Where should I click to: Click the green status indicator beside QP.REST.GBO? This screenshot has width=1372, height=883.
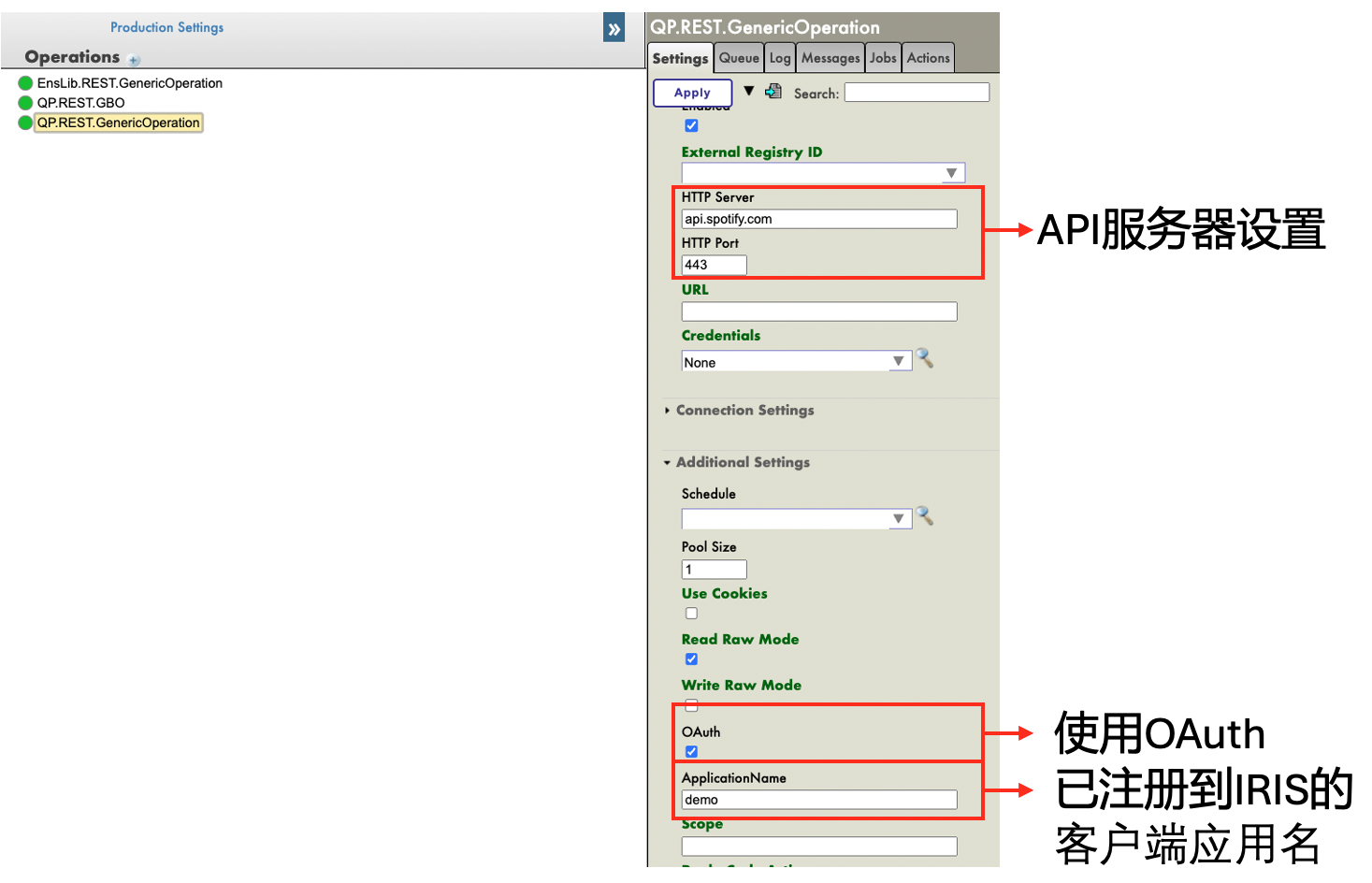point(25,103)
